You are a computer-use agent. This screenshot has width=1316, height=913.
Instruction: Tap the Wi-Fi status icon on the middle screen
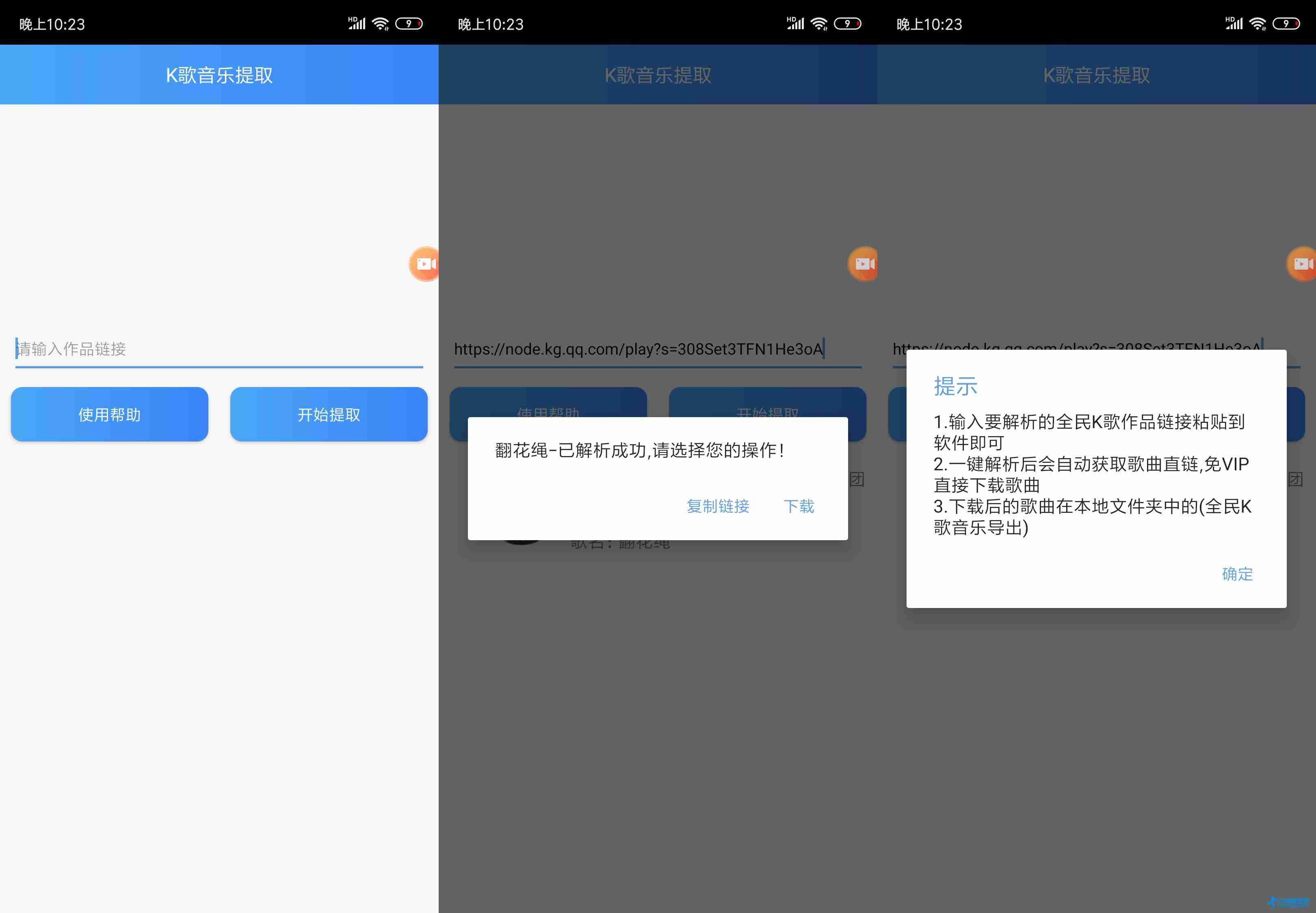(x=819, y=24)
